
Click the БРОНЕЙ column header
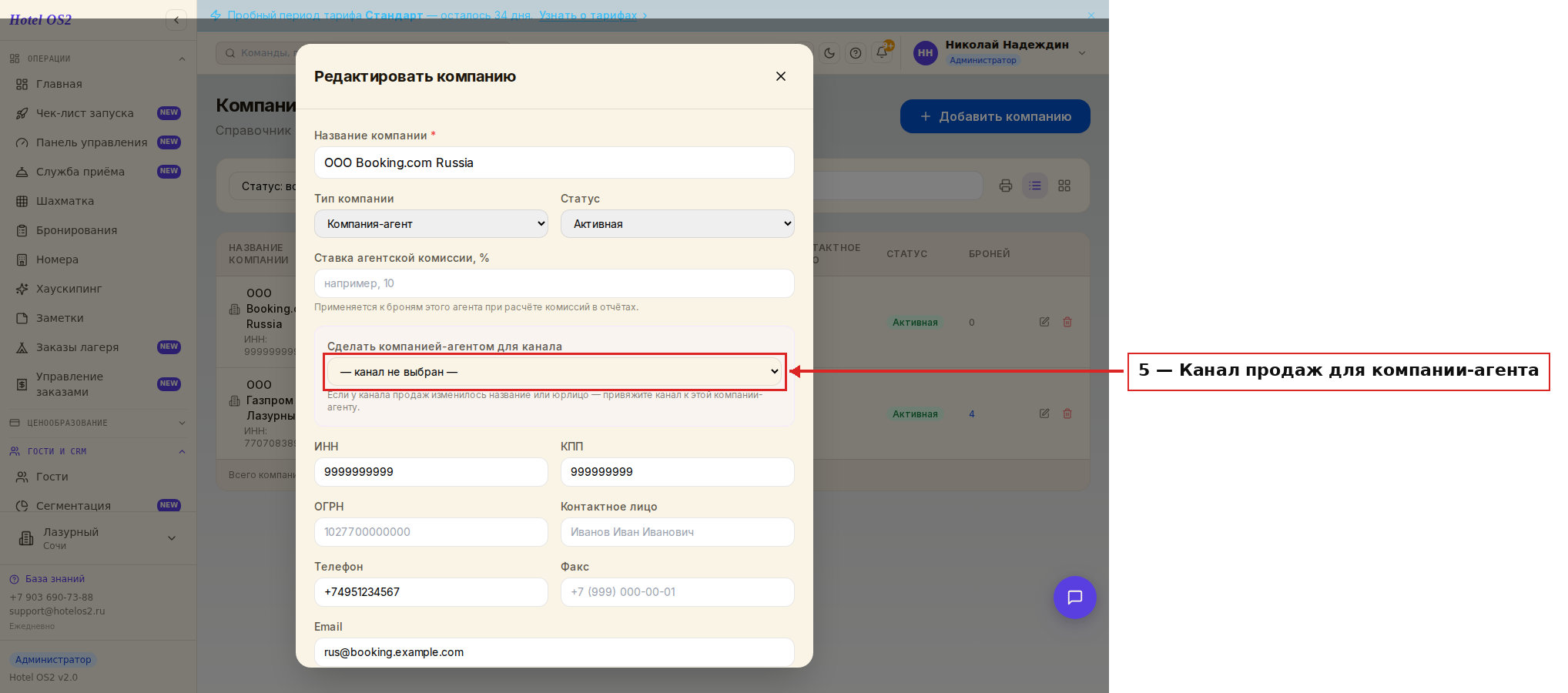(x=990, y=254)
